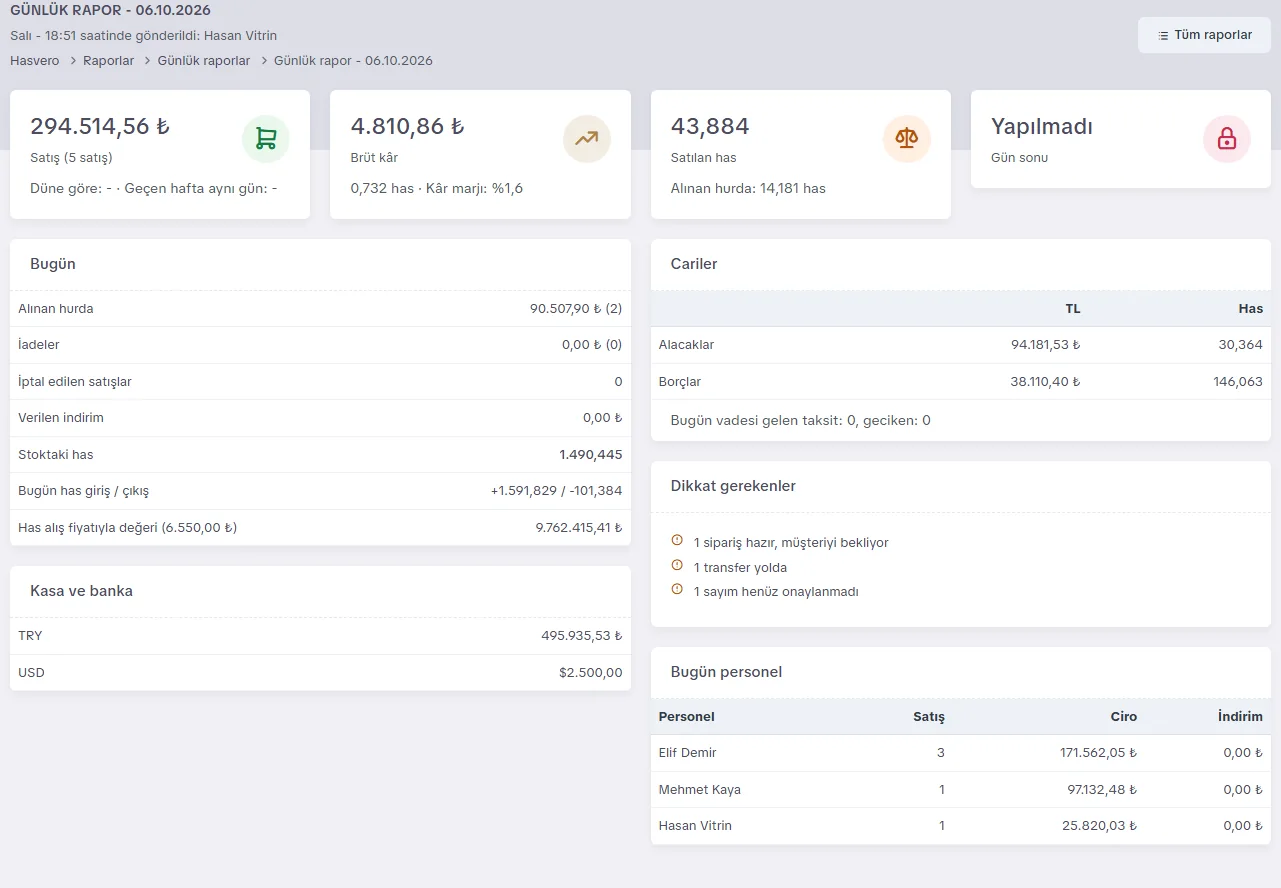Click the Stoktaki has value 1.490,445
The width and height of the screenshot is (1281, 888).
pyautogui.click(x=591, y=455)
